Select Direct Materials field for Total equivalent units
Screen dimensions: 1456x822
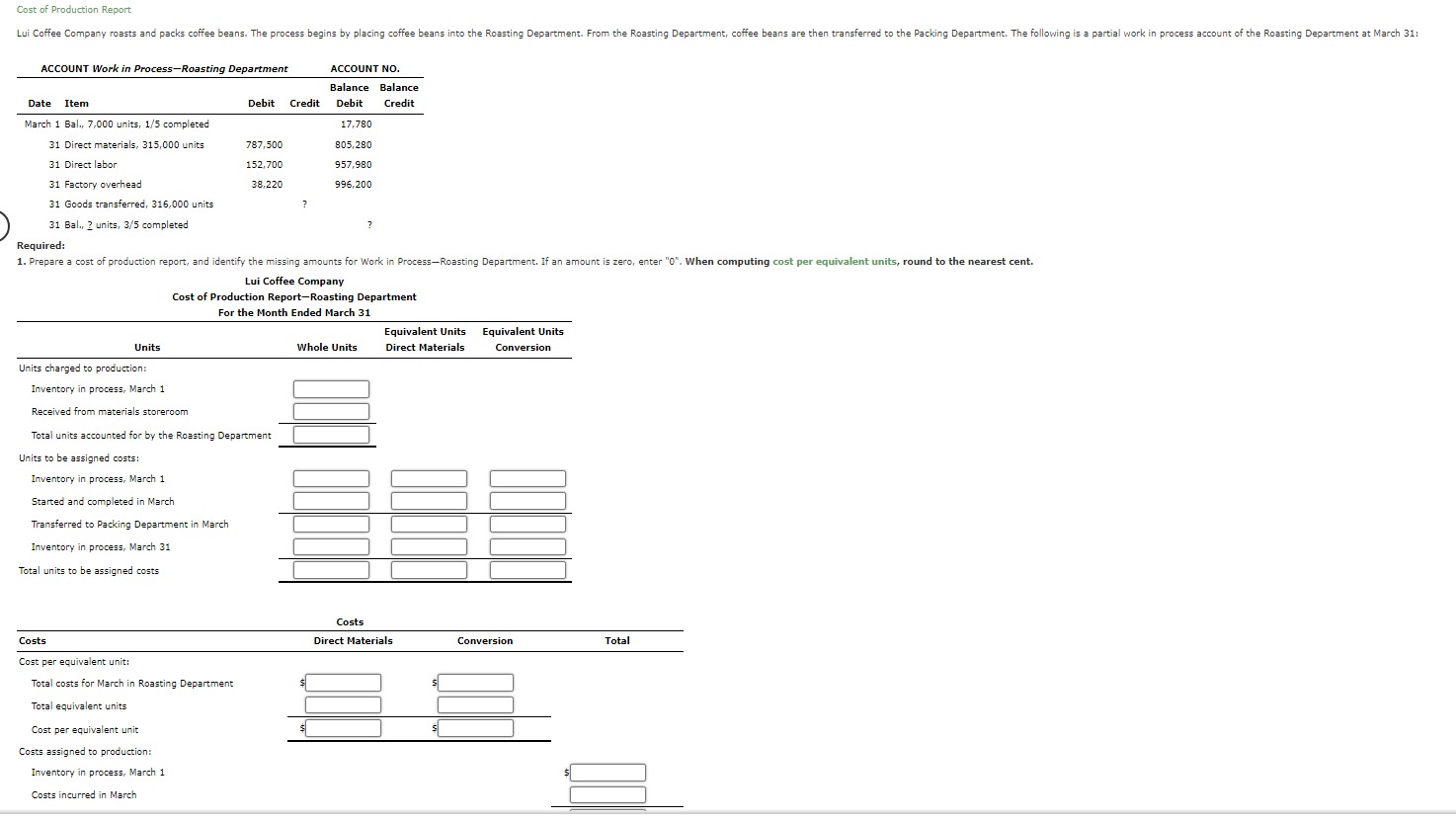point(343,705)
